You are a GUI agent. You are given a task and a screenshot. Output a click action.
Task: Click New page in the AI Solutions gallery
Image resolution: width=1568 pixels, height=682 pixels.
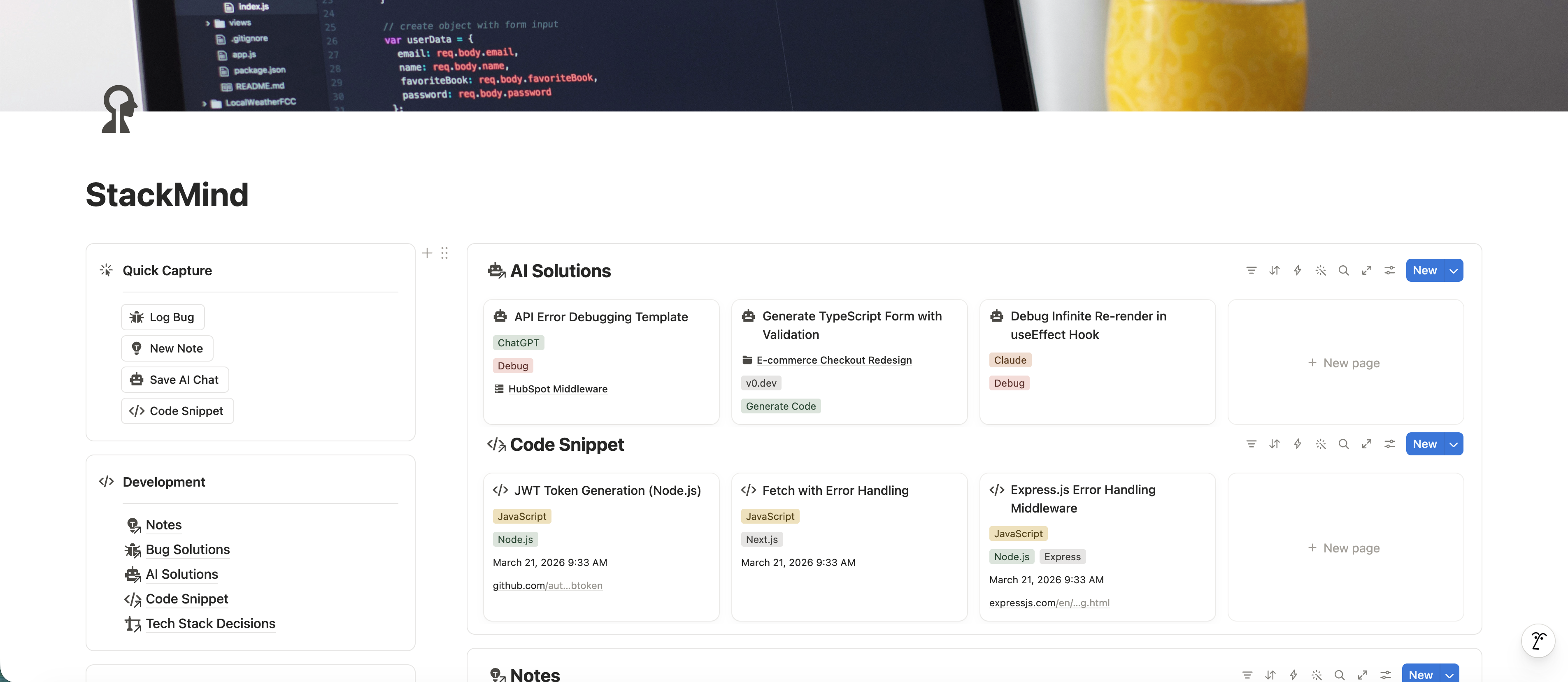click(x=1345, y=363)
